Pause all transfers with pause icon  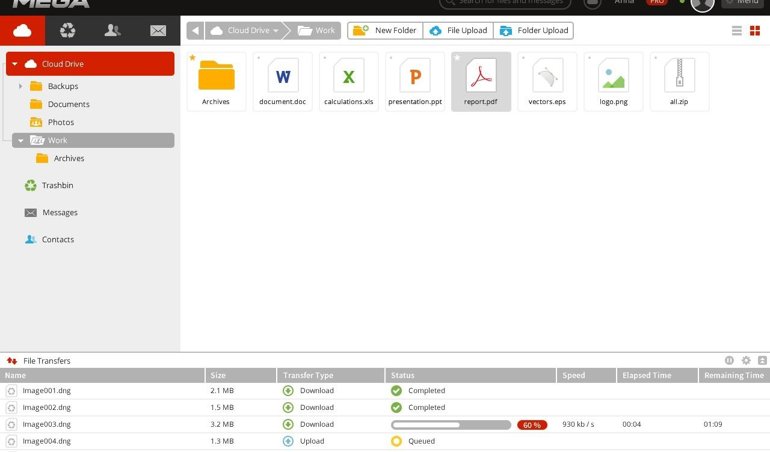729,361
